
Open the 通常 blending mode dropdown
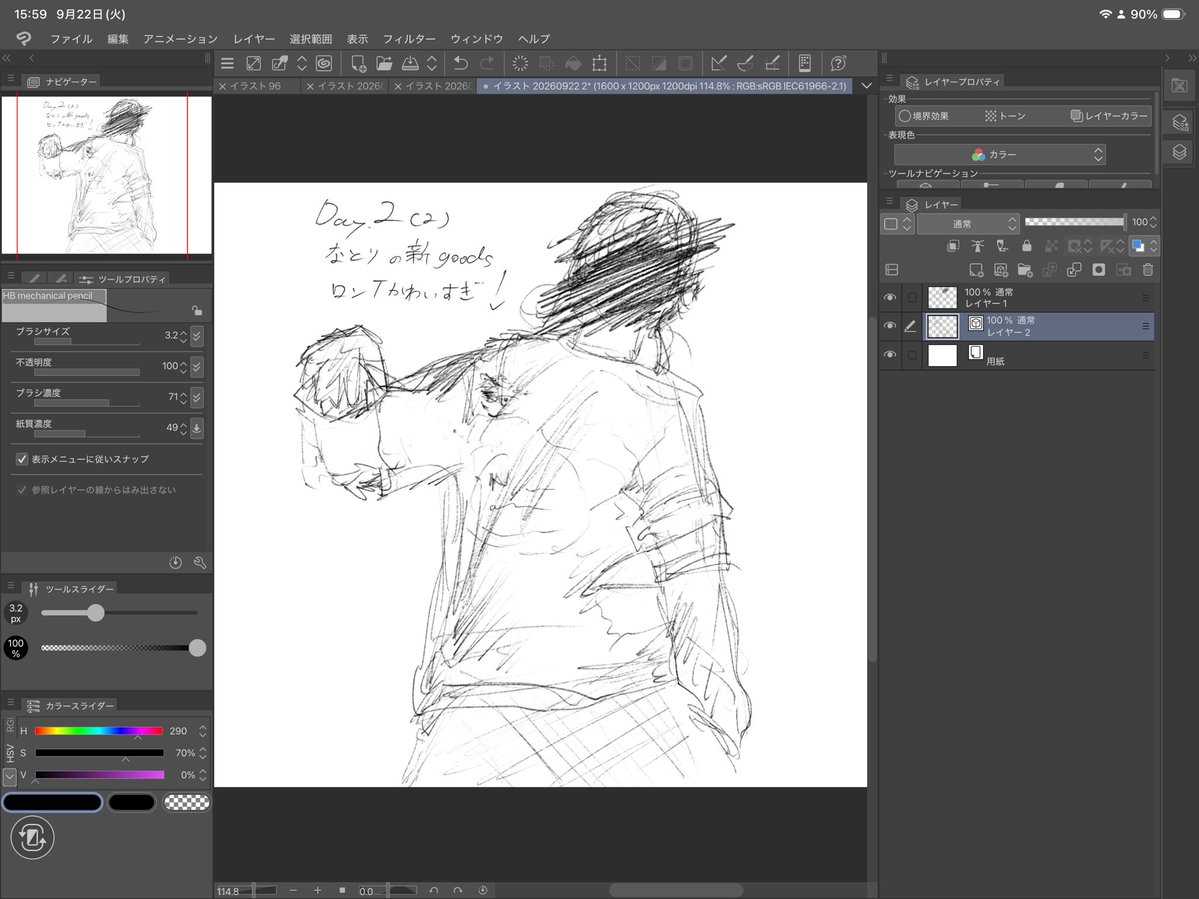(968, 224)
